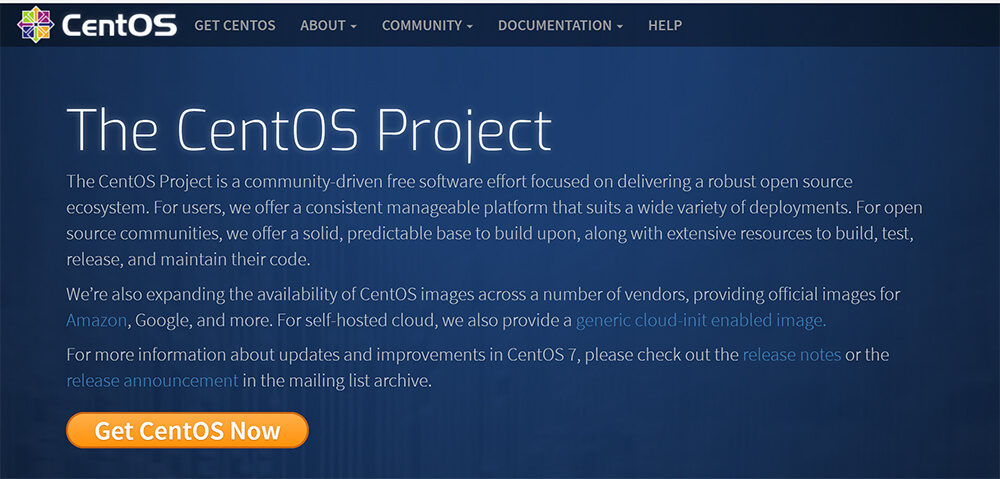The height and width of the screenshot is (479, 1000).
Task: Click the word Google in the paragraph
Action: [x=161, y=321]
